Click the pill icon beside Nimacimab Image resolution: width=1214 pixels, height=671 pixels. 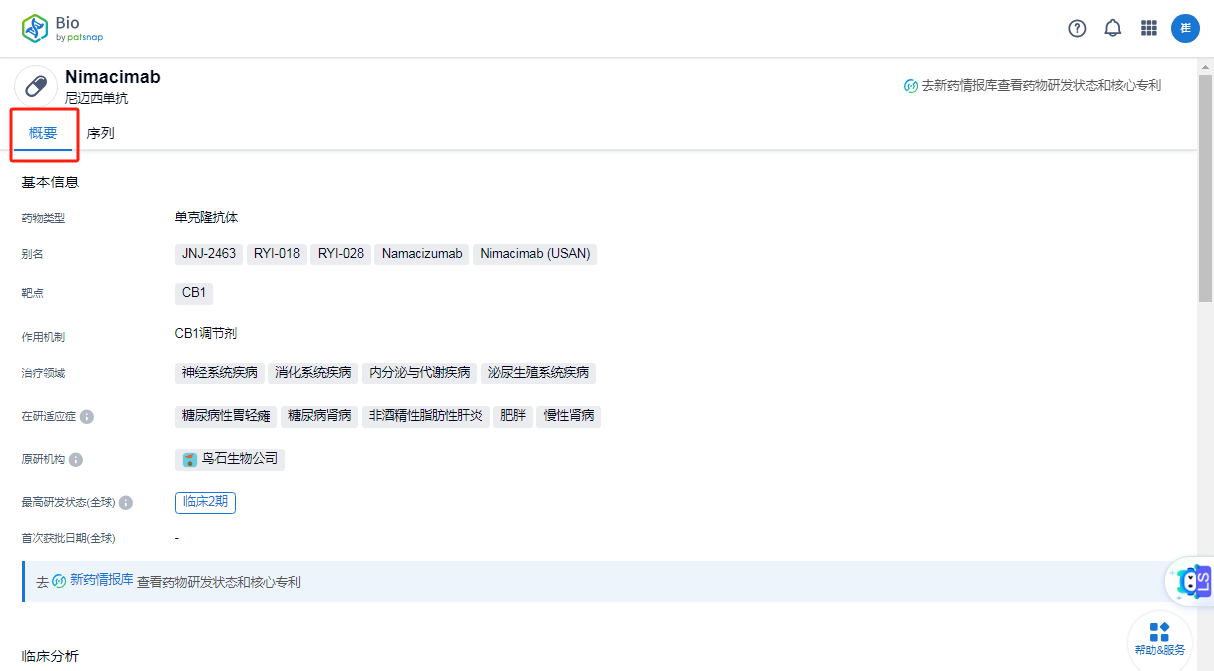(x=36, y=84)
